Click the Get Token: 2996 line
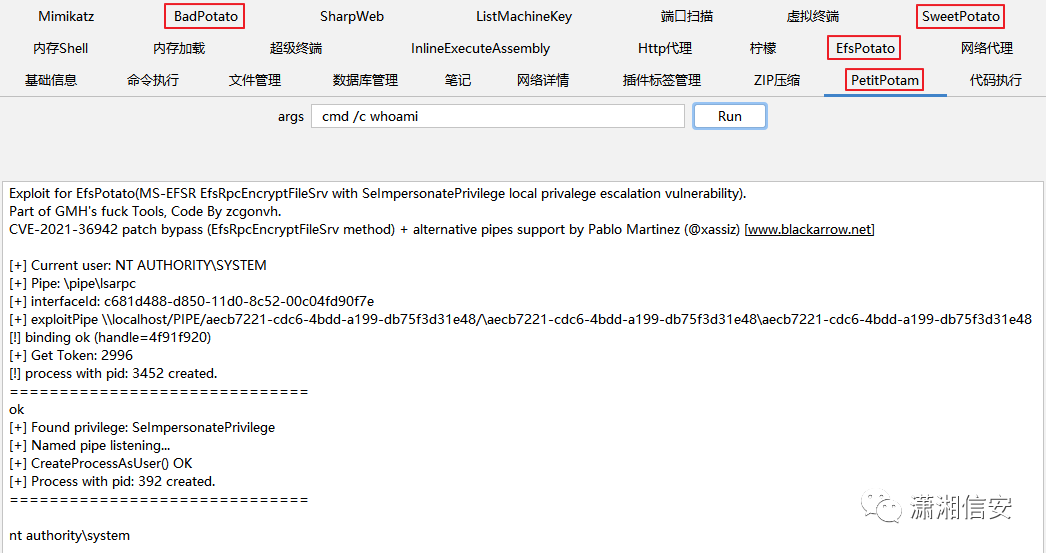The height and width of the screenshot is (553, 1046). coord(71,356)
